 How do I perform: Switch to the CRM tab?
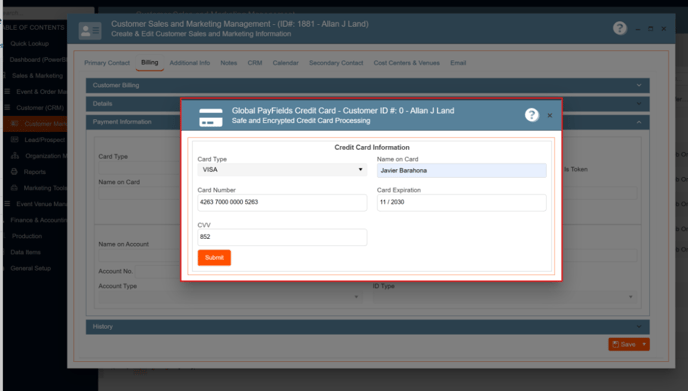[x=255, y=63]
